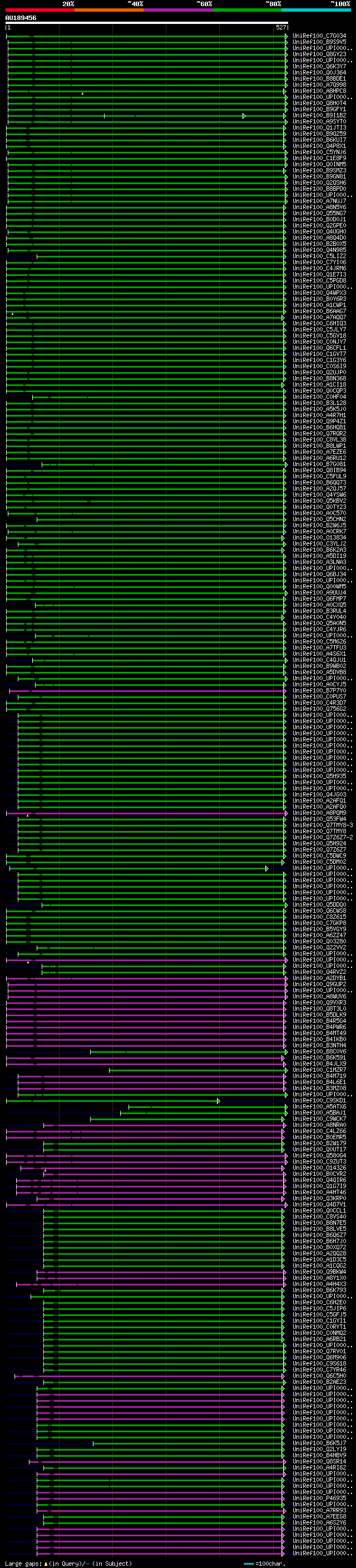Image resolution: width=356 pixels, height=1568 pixels.
Task: Select UniRef100_Q03280 hit entry
Action: click(x=319, y=942)
